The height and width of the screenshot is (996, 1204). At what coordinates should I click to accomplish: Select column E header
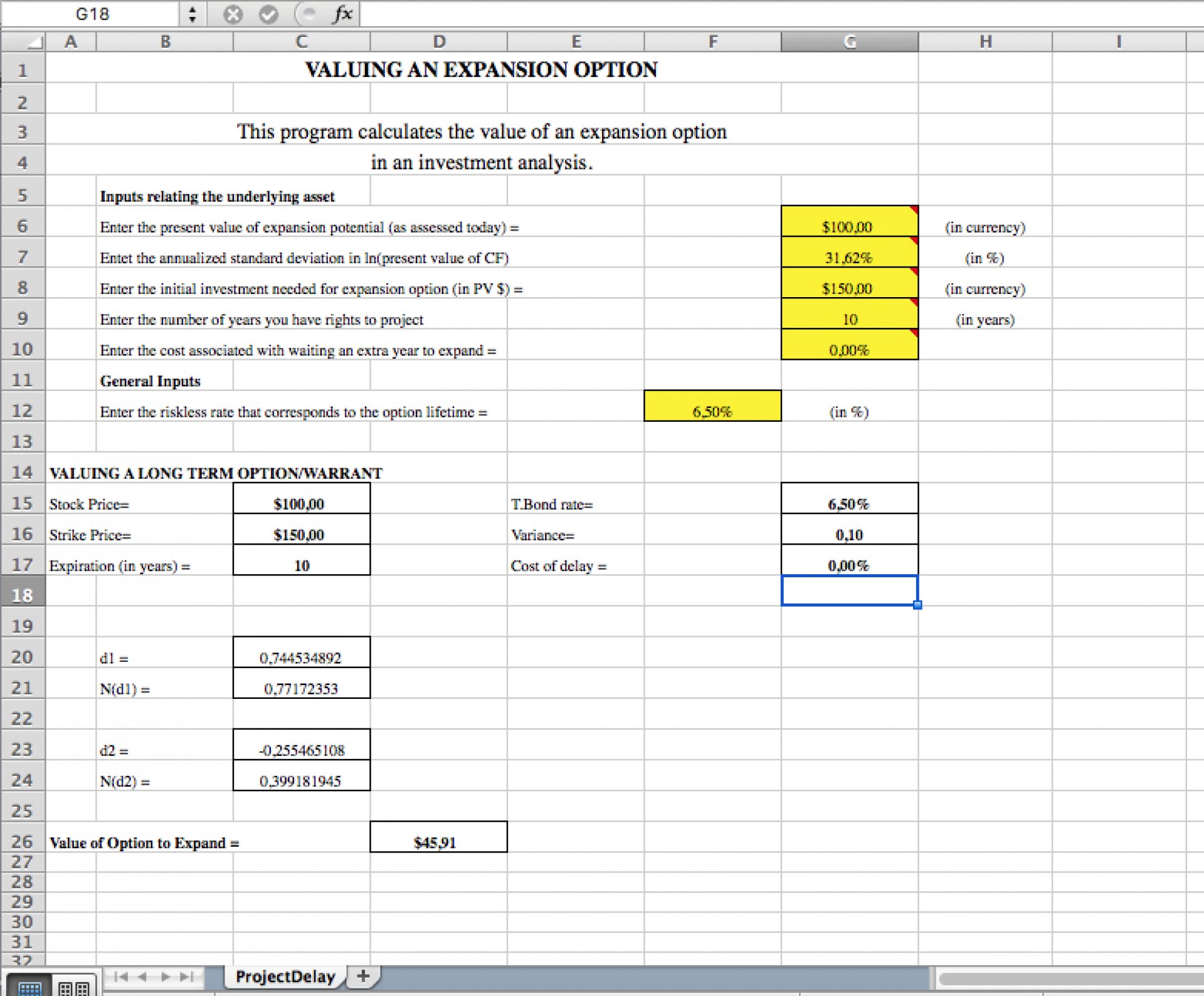click(576, 41)
